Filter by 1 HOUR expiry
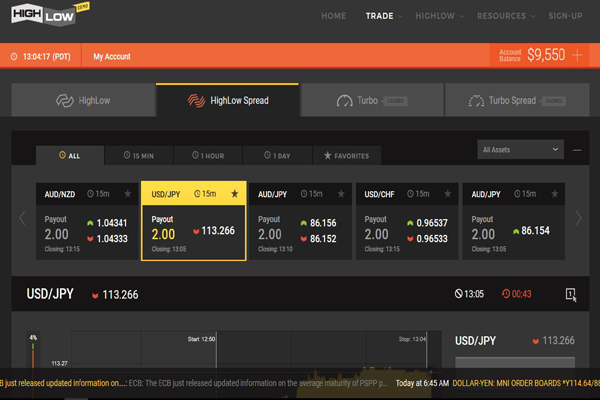The width and height of the screenshot is (600, 400). tap(208, 155)
